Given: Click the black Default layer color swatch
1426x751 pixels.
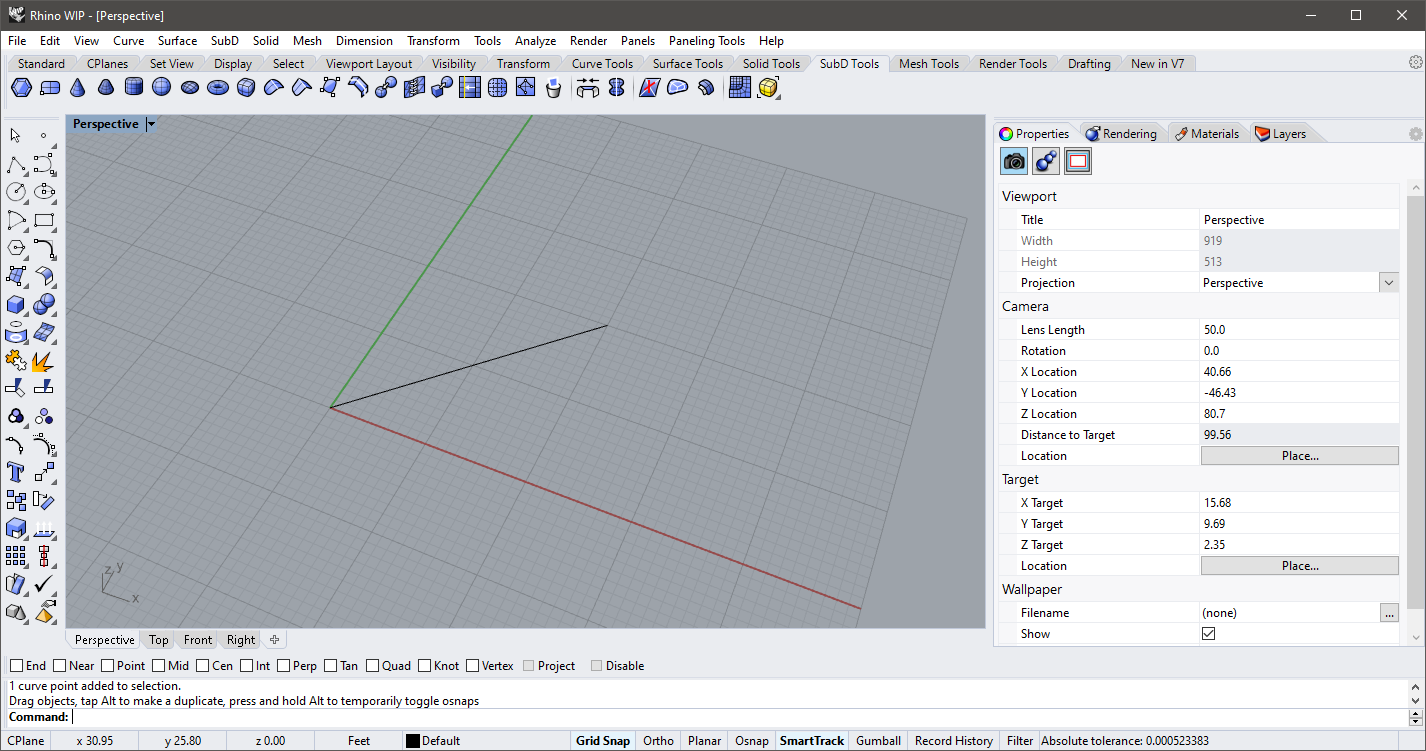Looking at the screenshot, I should pyautogui.click(x=412, y=741).
